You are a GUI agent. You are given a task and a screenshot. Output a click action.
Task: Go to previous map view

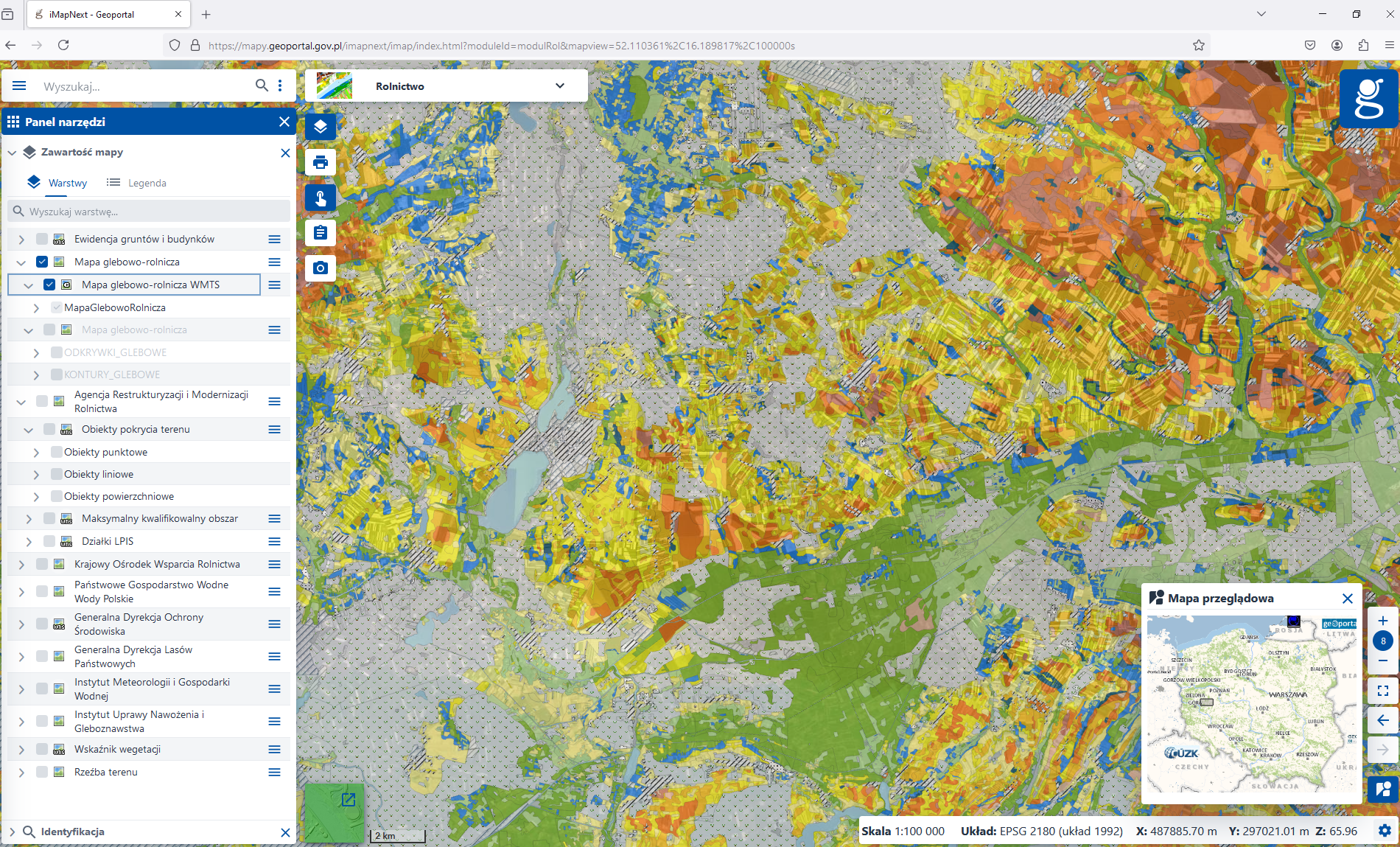click(x=1383, y=720)
